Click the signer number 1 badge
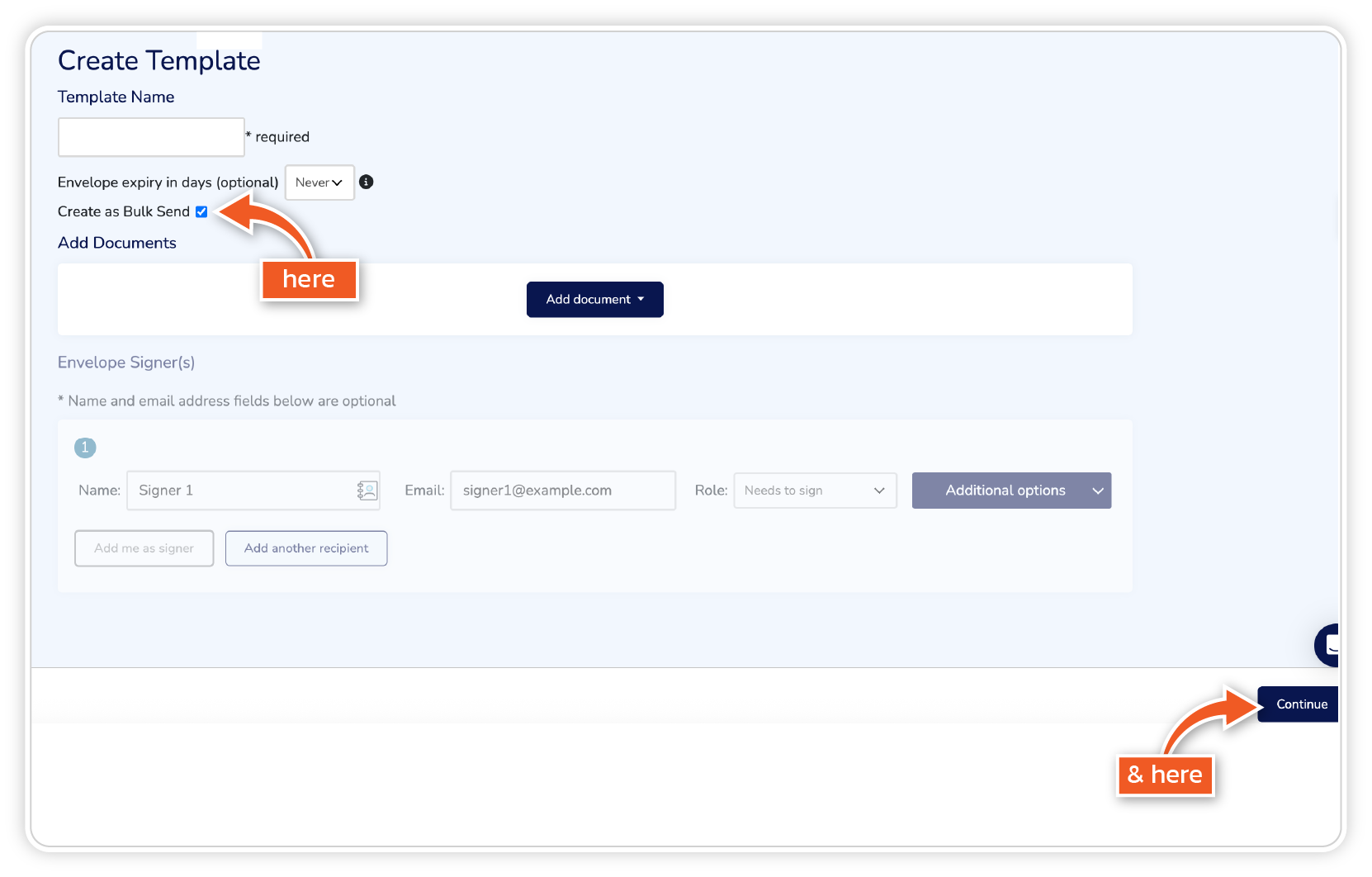This screenshot has height=877, width=1372. [x=85, y=448]
